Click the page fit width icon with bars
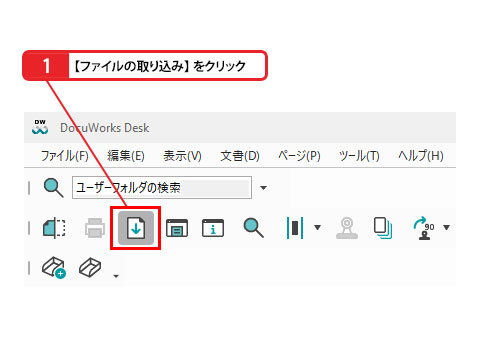This screenshot has height=360, width=480. [x=295, y=228]
